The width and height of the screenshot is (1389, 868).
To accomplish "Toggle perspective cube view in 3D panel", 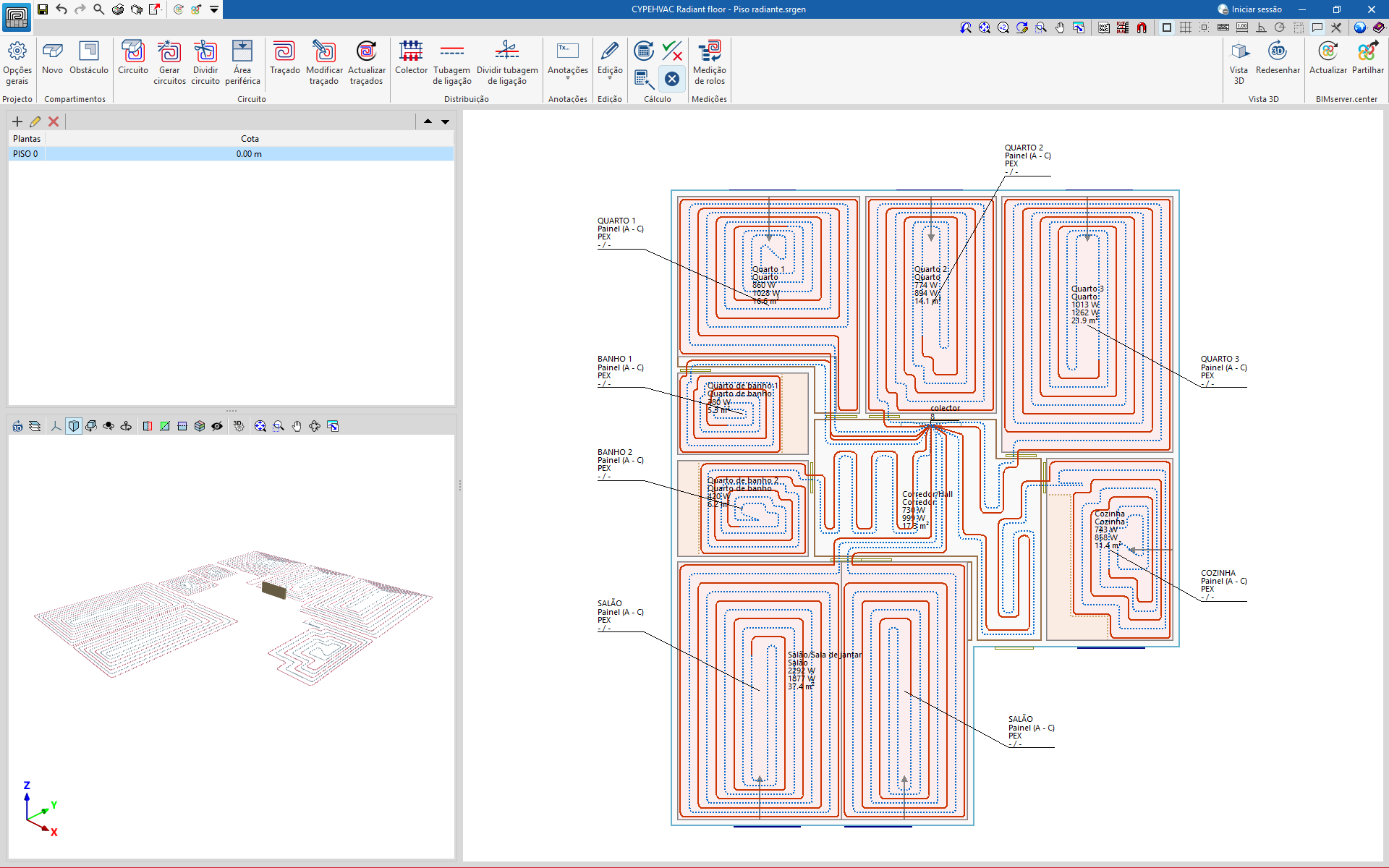I will click(74, 426).
